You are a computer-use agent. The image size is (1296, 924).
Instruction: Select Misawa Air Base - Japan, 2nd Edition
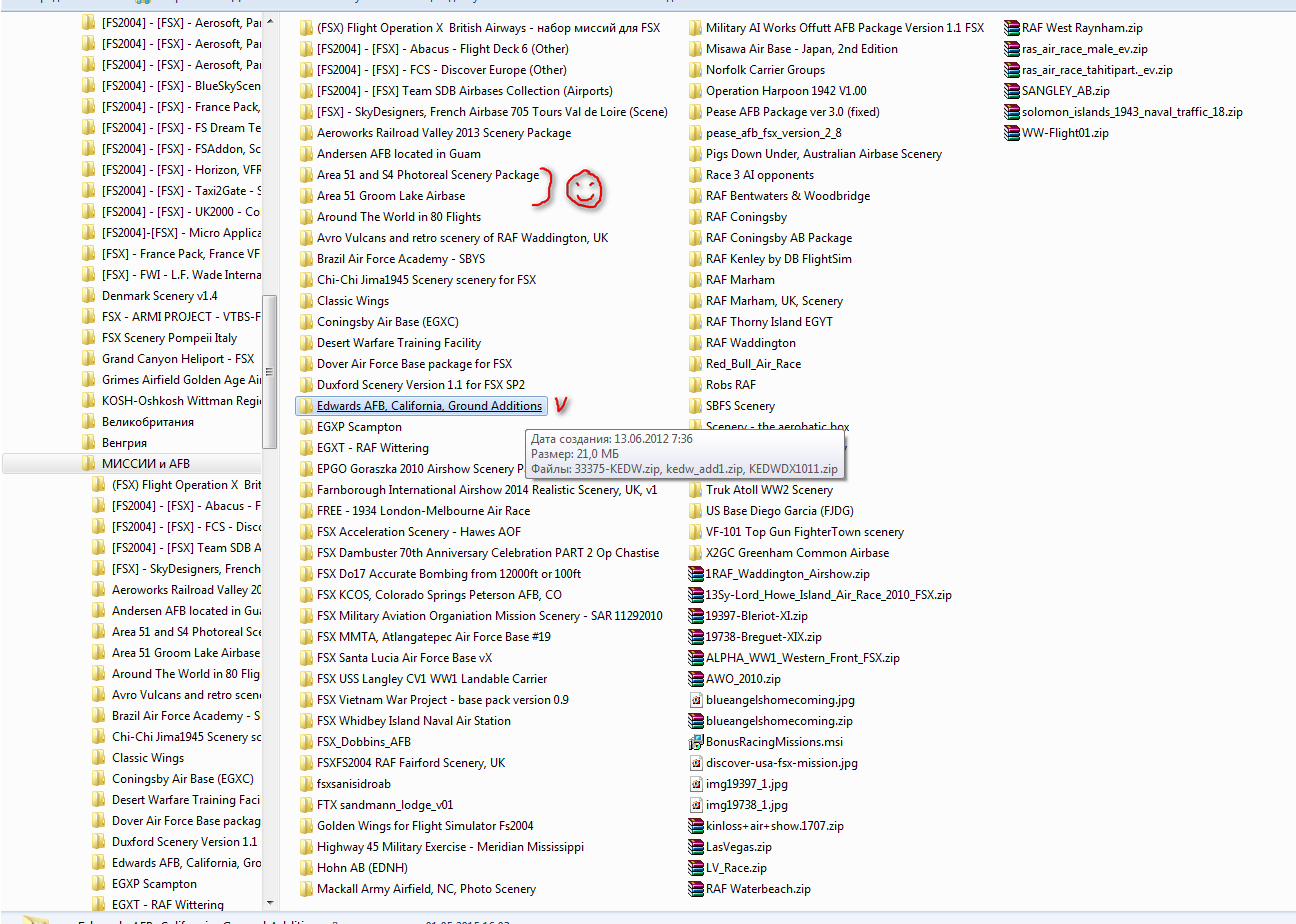click(802, 49)
